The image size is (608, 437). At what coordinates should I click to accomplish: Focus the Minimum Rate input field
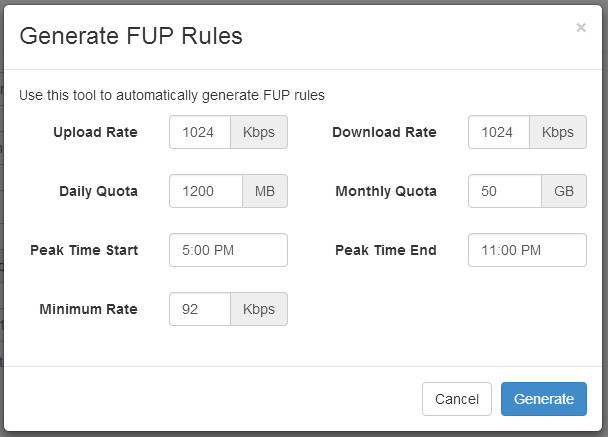pyautogui.click(x=200, y=309)
